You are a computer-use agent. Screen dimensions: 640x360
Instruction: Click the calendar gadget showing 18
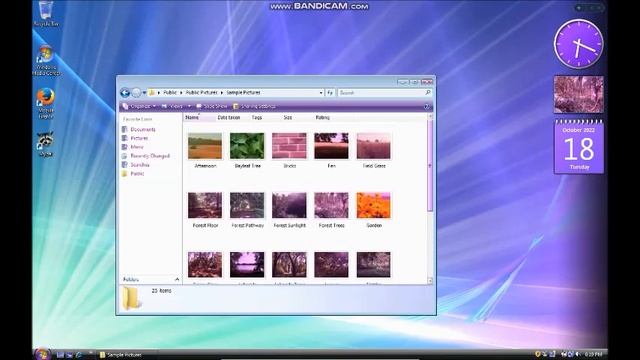point(579,147)
